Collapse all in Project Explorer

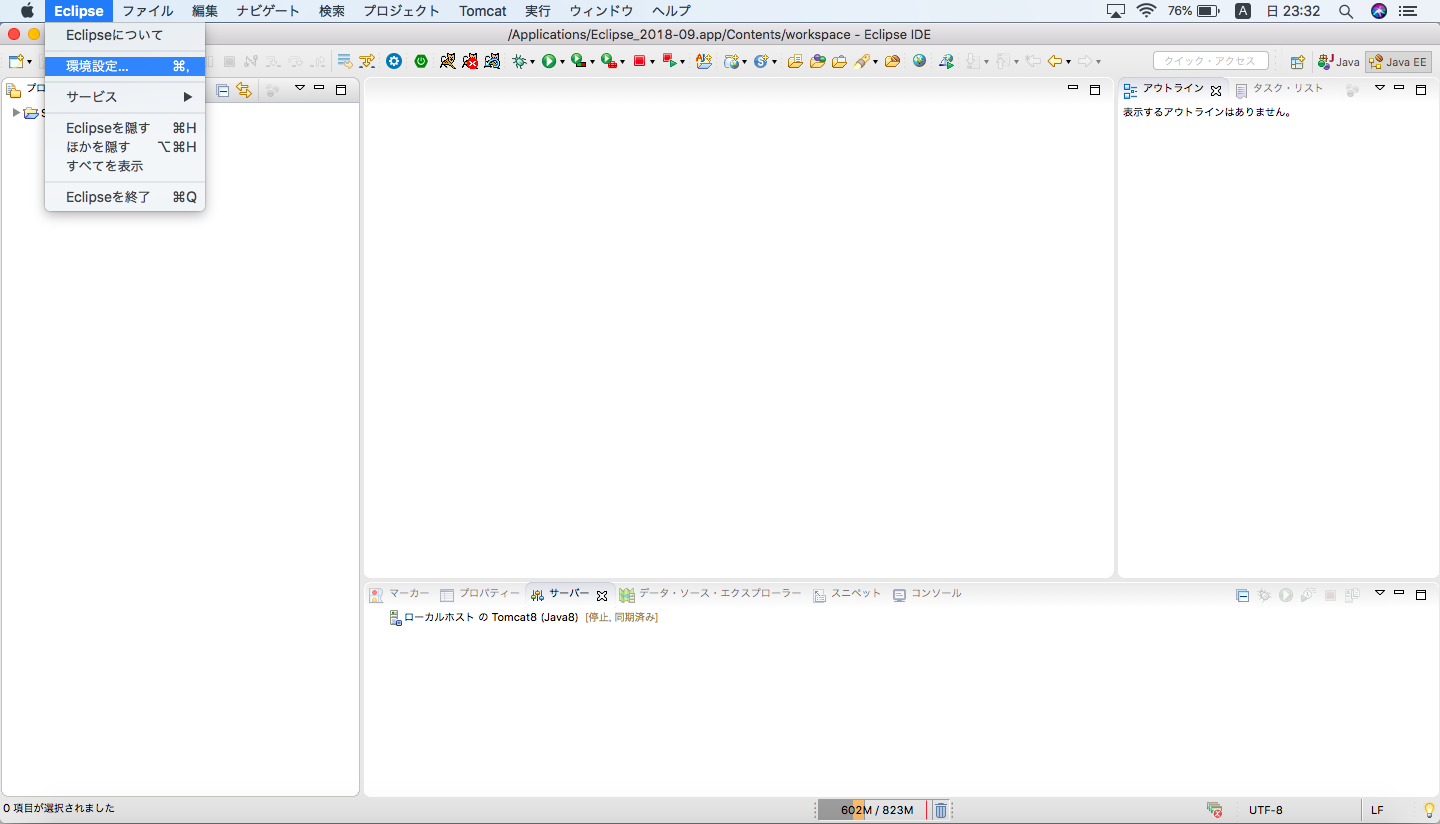223,90
